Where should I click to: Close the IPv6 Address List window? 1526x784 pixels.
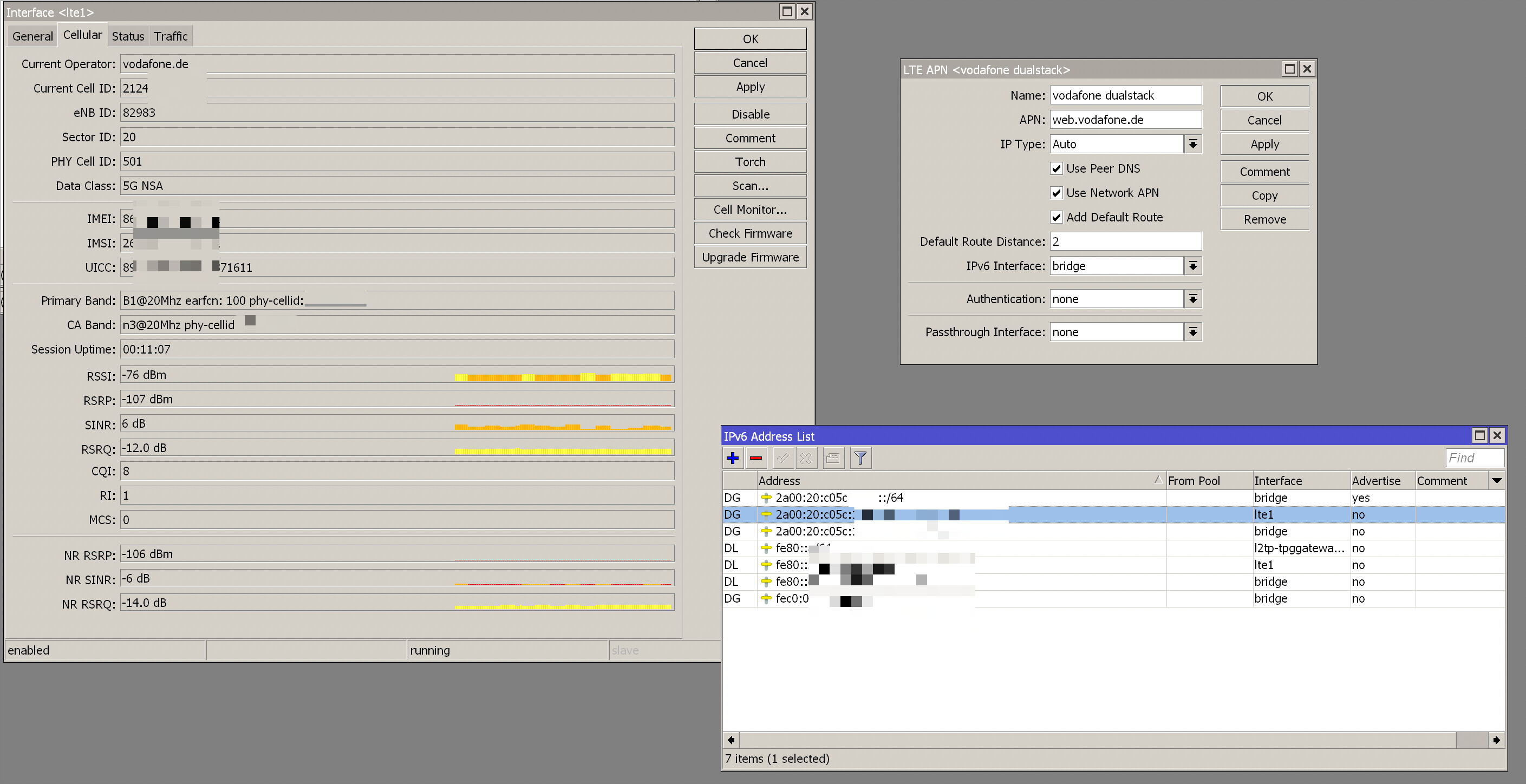coord(1497,435)
